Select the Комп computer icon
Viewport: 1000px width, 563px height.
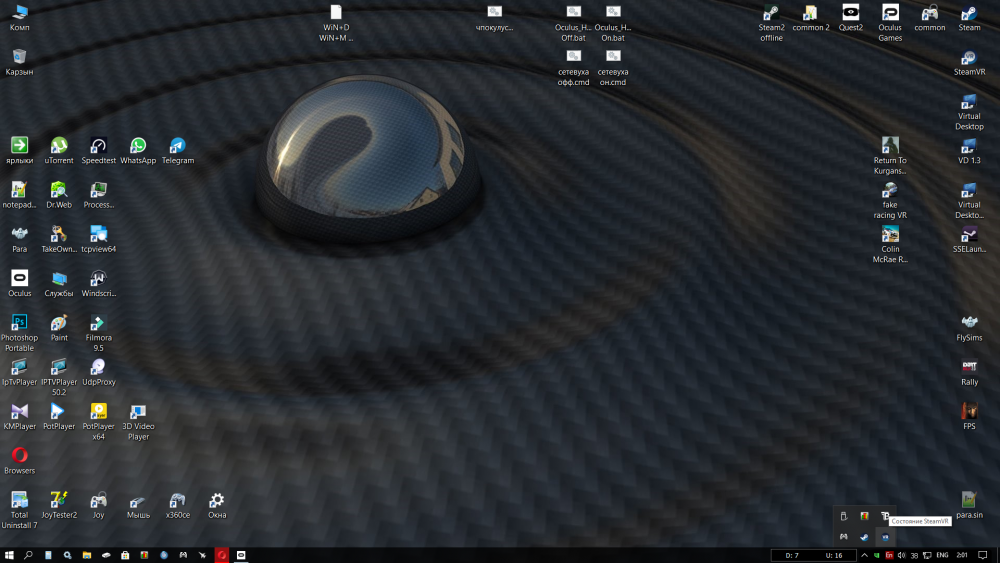[20, 18]
